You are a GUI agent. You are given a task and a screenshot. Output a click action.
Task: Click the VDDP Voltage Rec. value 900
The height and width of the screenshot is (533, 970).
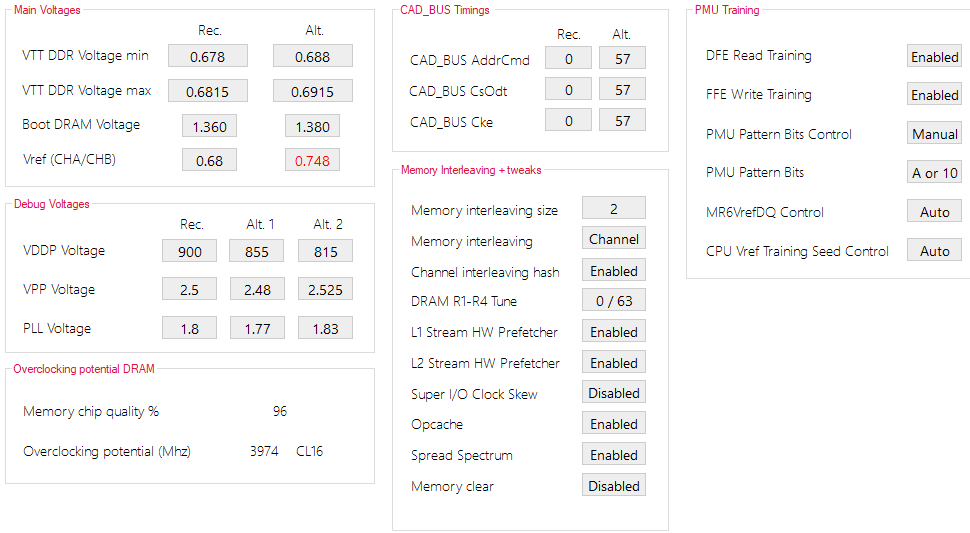coord(189,251)
